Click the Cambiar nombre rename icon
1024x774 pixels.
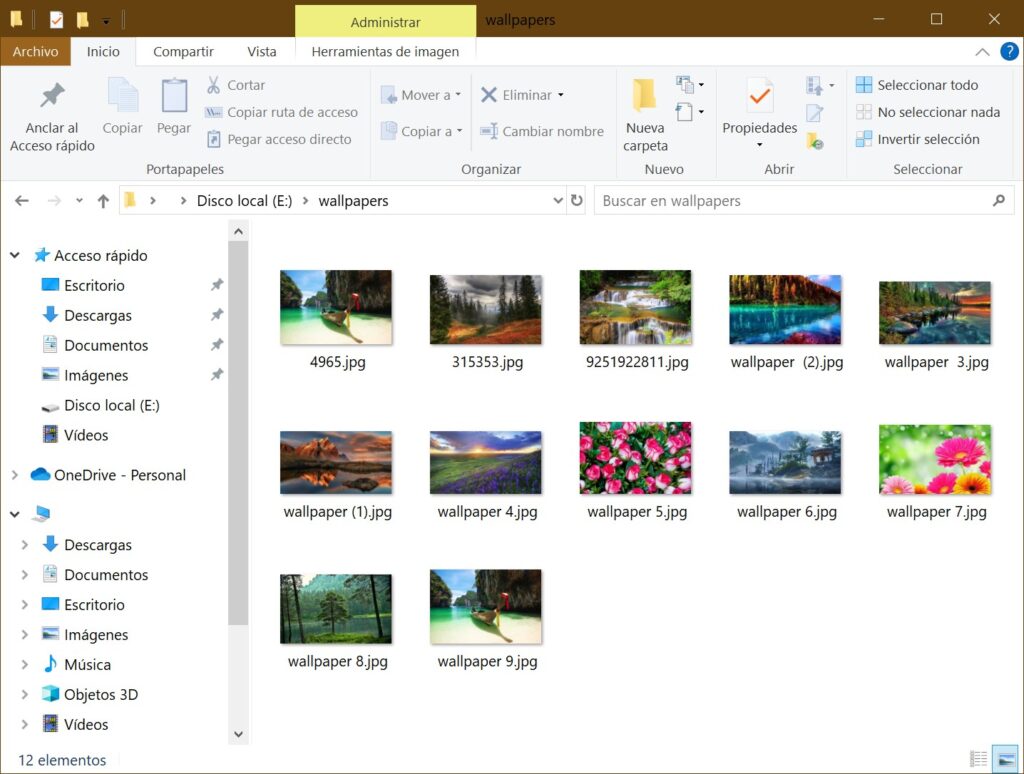click(489, 131)
